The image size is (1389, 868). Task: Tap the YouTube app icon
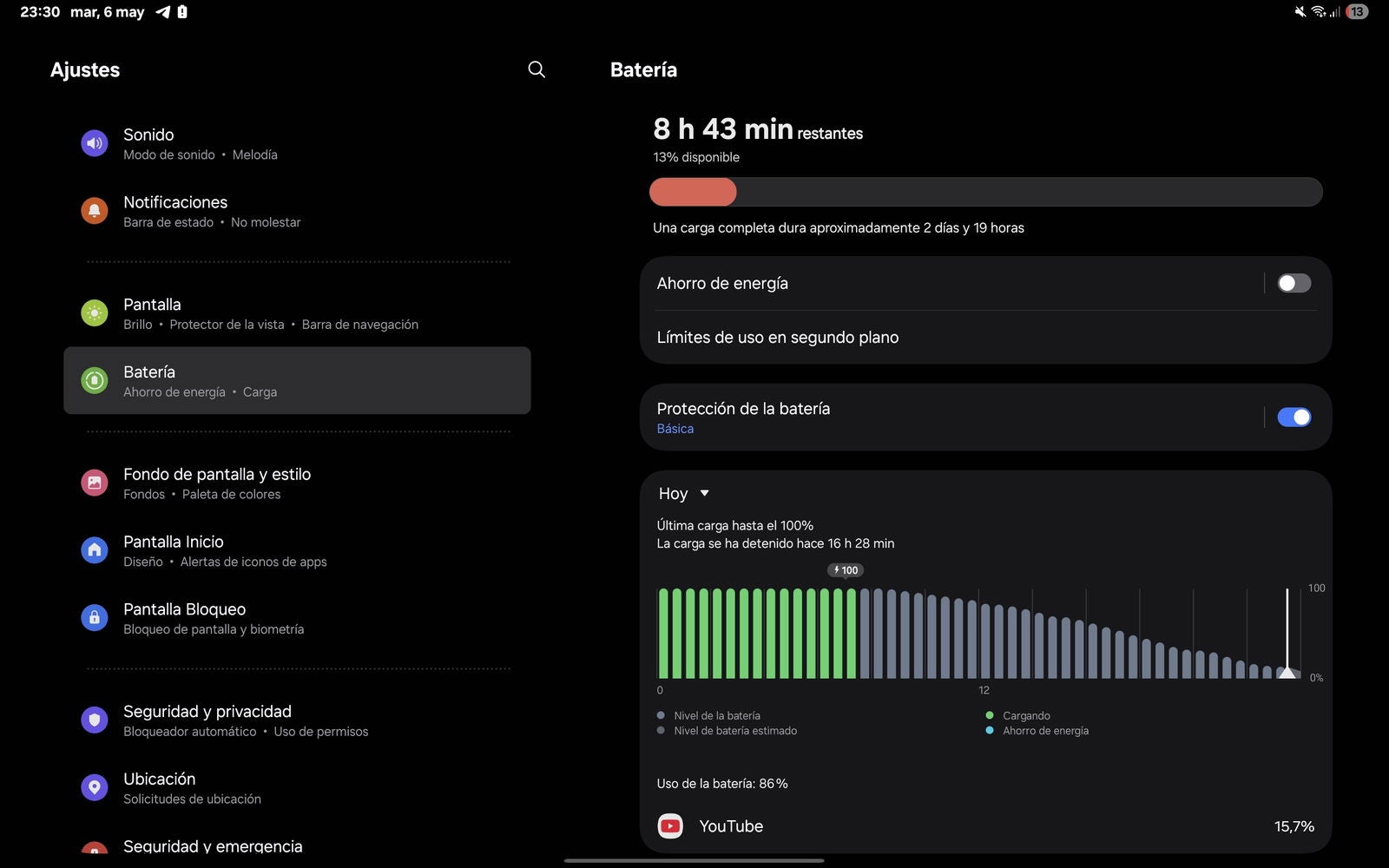(670, 826)
